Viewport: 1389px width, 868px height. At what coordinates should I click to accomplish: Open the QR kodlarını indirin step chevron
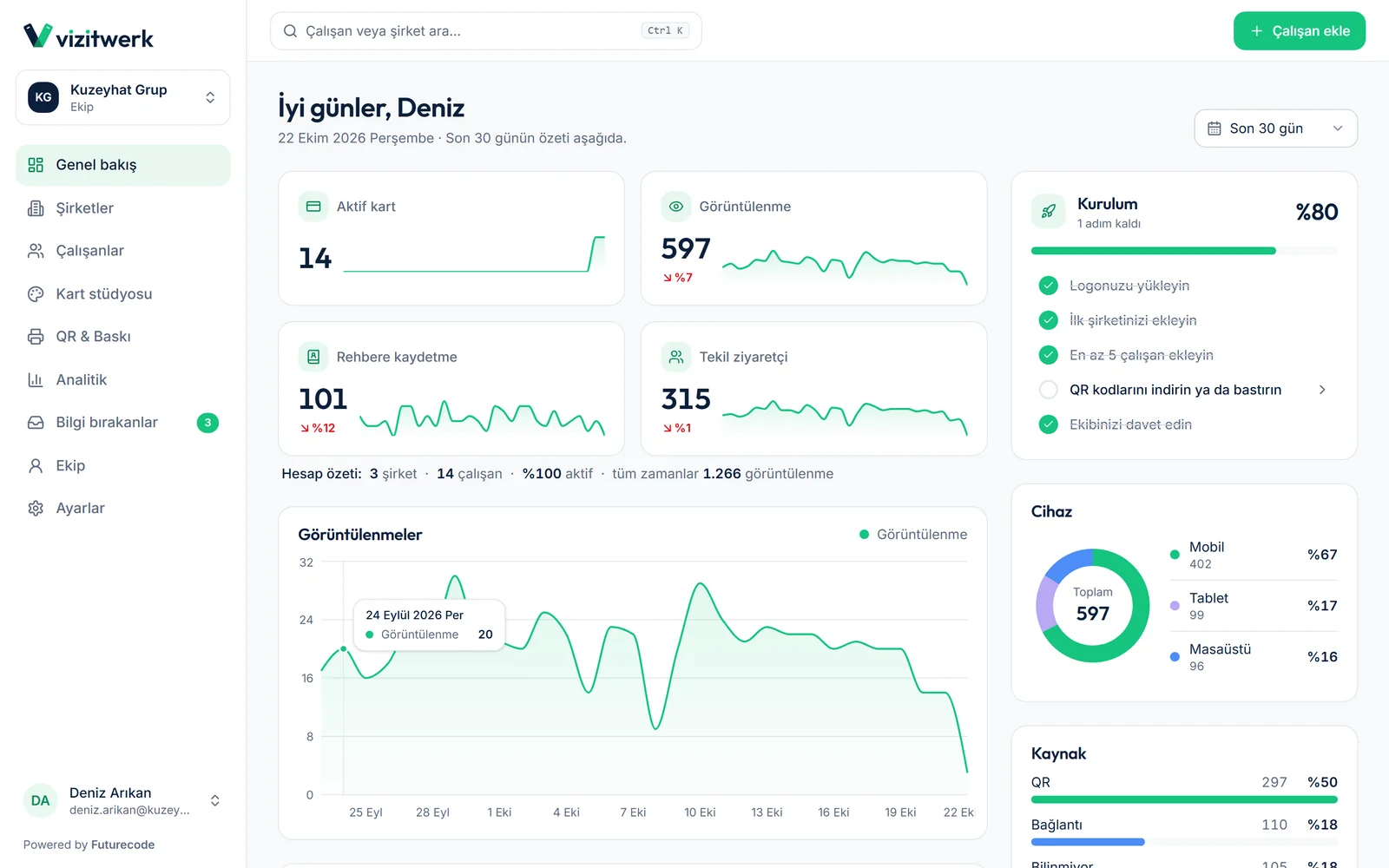(1322, 390)
